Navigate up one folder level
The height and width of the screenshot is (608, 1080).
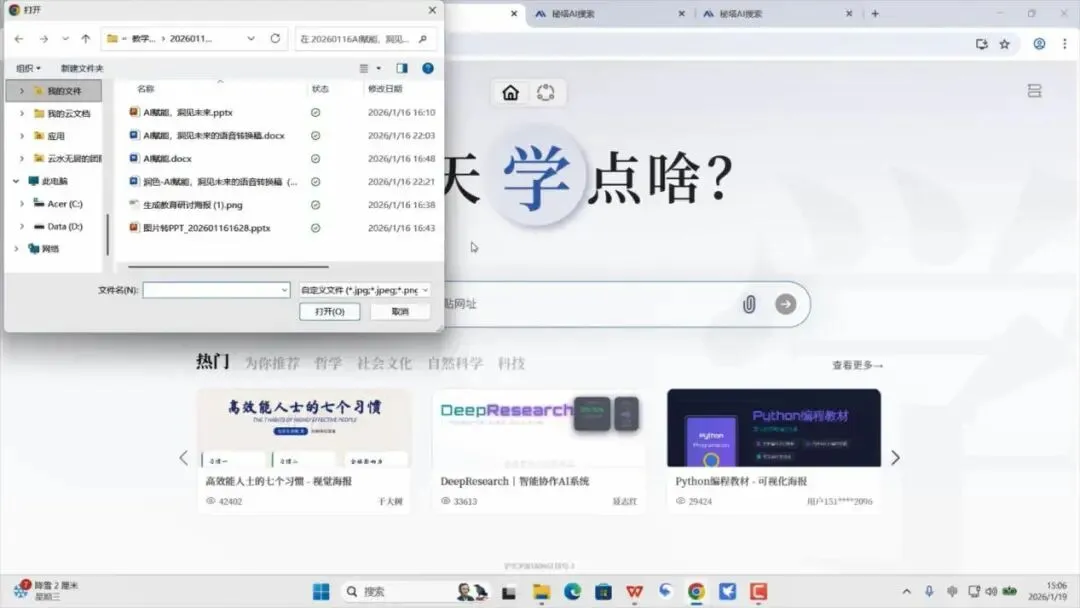pyautogui.click(x=85, y=39)
